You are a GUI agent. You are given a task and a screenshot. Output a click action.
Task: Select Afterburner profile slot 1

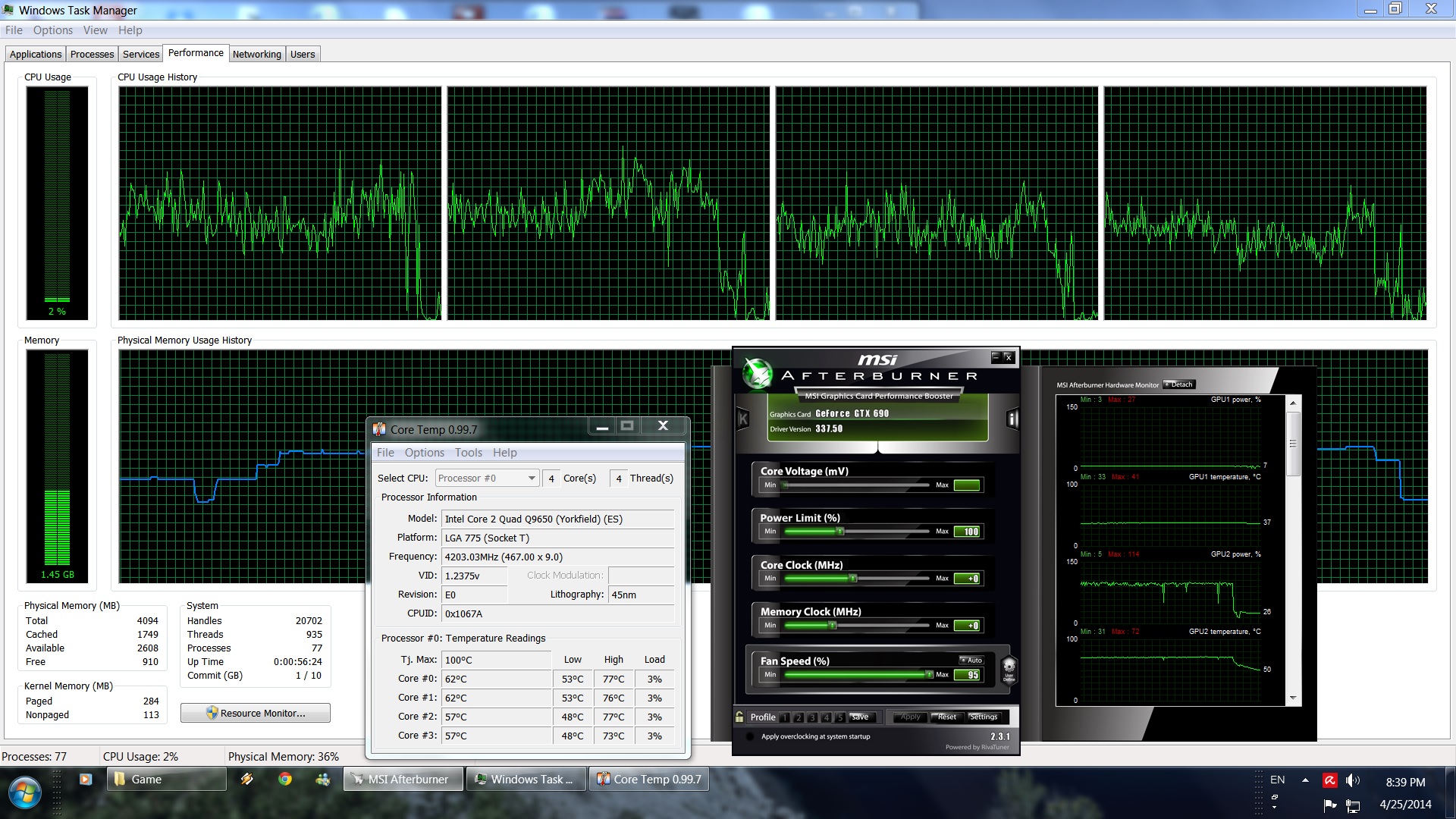785,717
